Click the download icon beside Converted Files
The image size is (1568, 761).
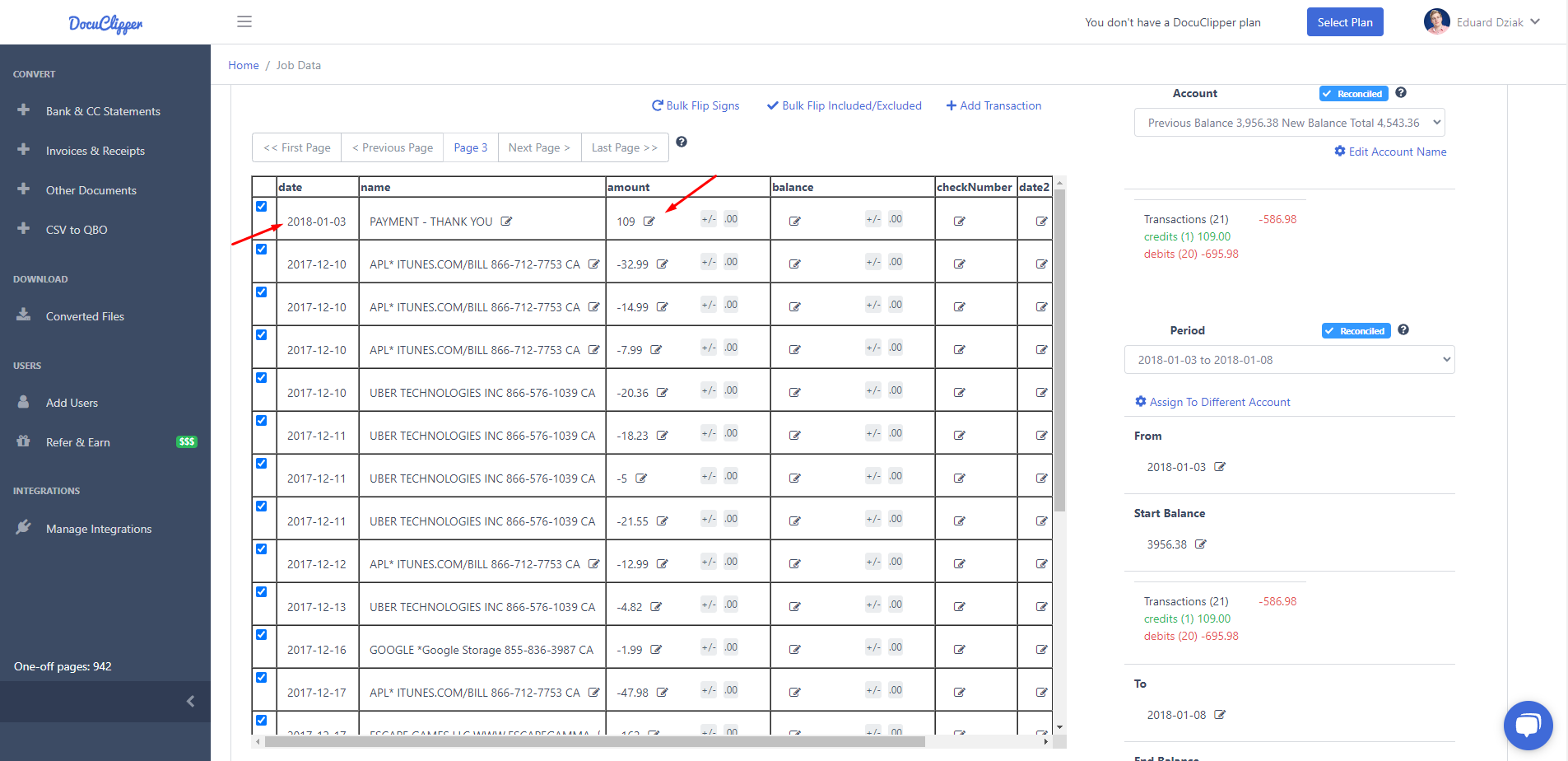tap(25, 315)
